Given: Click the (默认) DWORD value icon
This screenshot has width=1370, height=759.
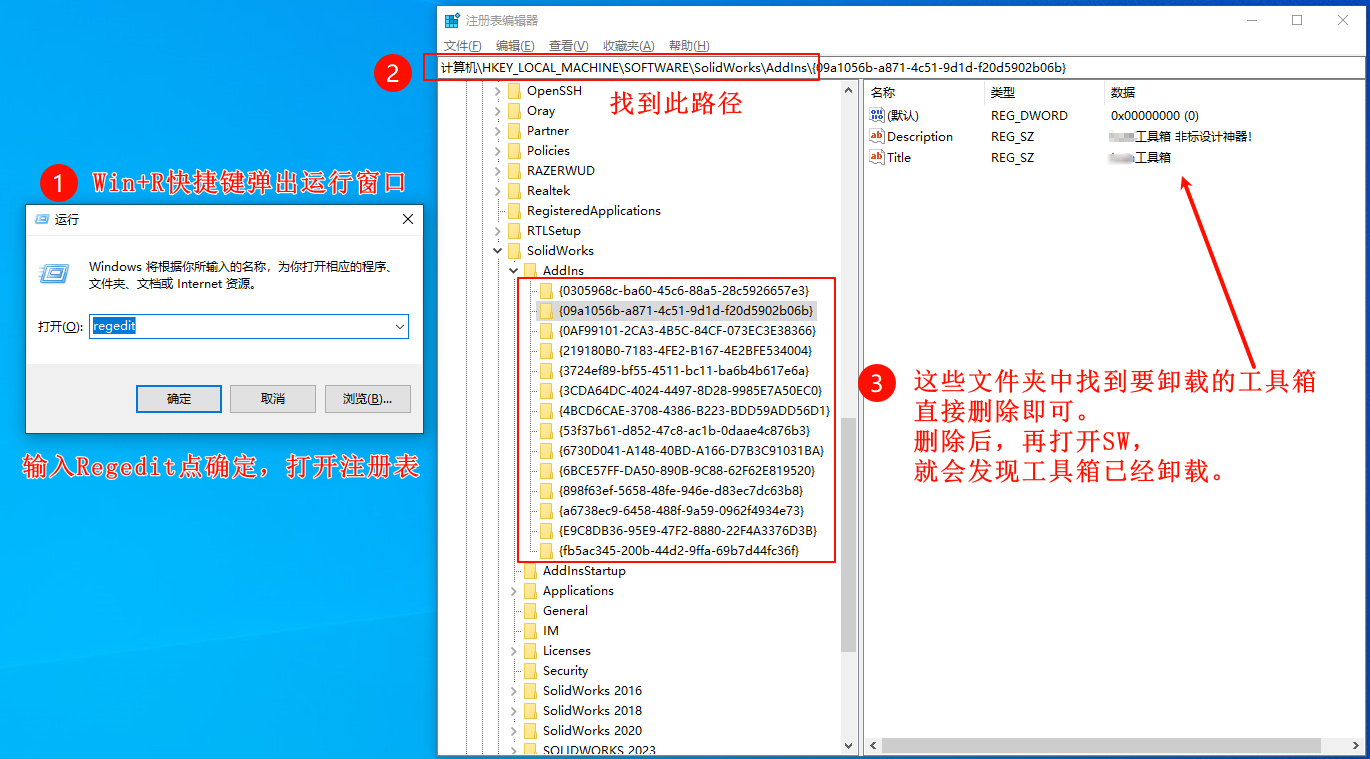Looking at the screenshot, I should 877,116.
